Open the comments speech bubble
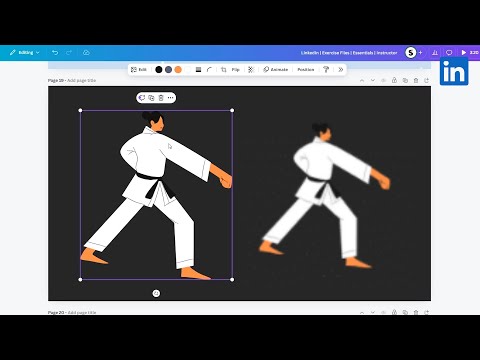Screen dimensions: 480x360 pyautogui.click(x=449, y=53)
